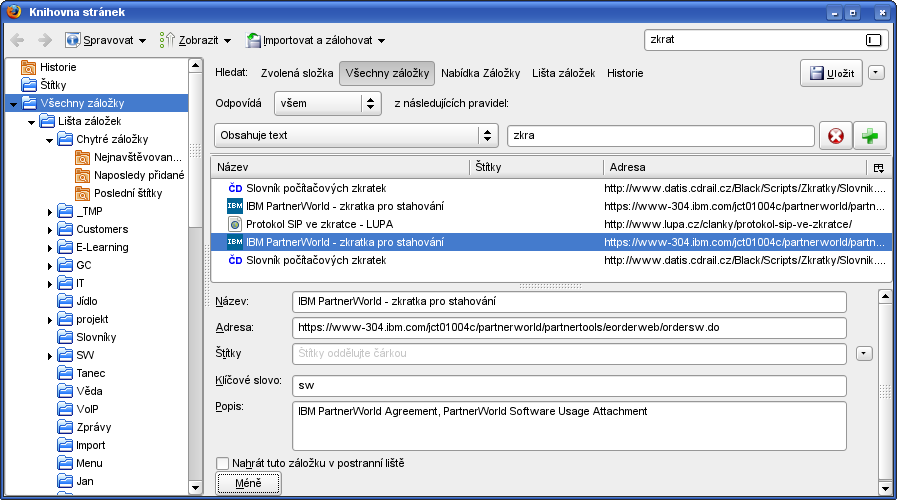Image resolution: width=897 pixels, height=500 pixels.
Task: Click the forward arrow navigation icon
Action: coord(45,40)
